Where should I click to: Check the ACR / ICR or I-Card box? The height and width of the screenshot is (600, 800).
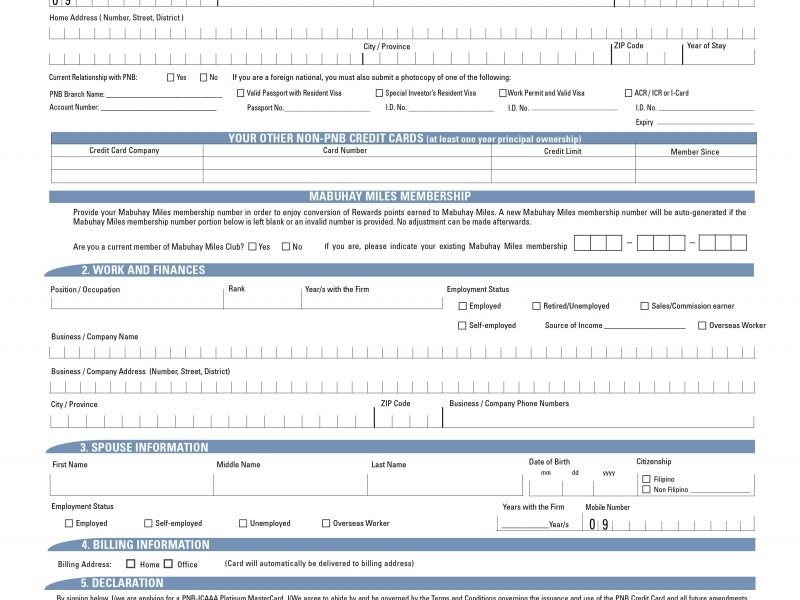[627, 93]
